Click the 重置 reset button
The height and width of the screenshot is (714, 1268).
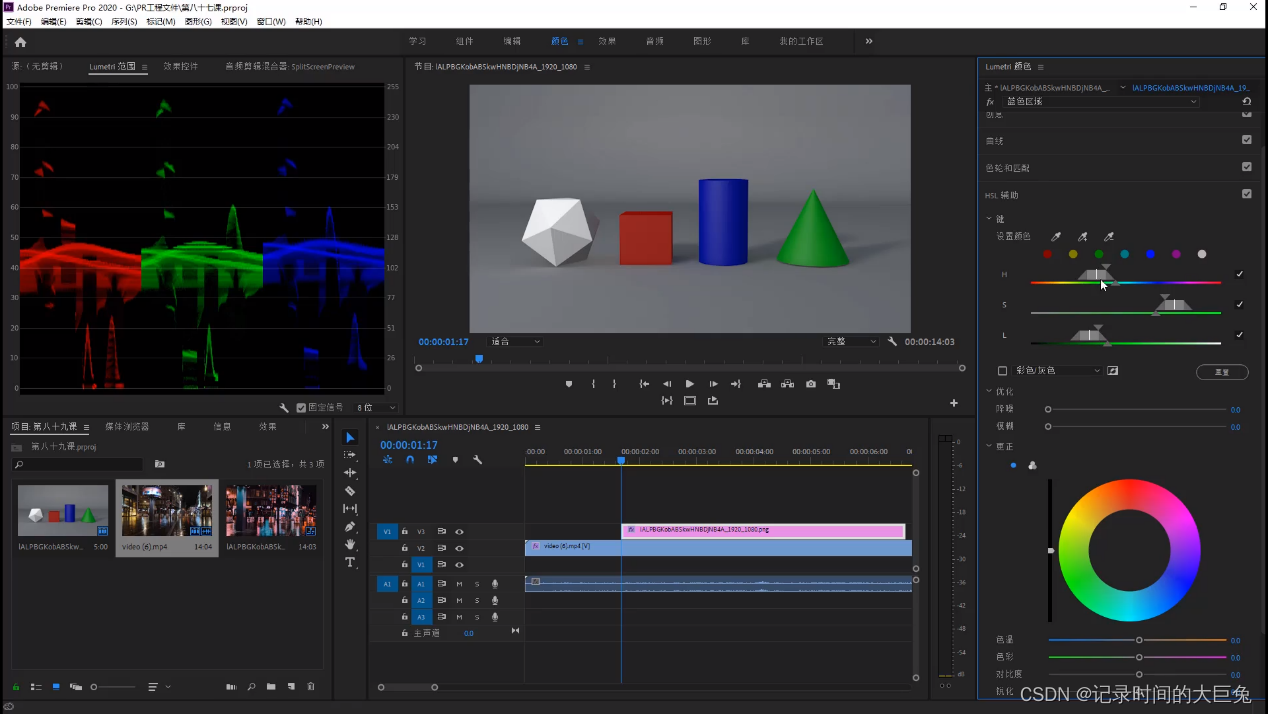pyautogui.click(x=1221, y=372)
